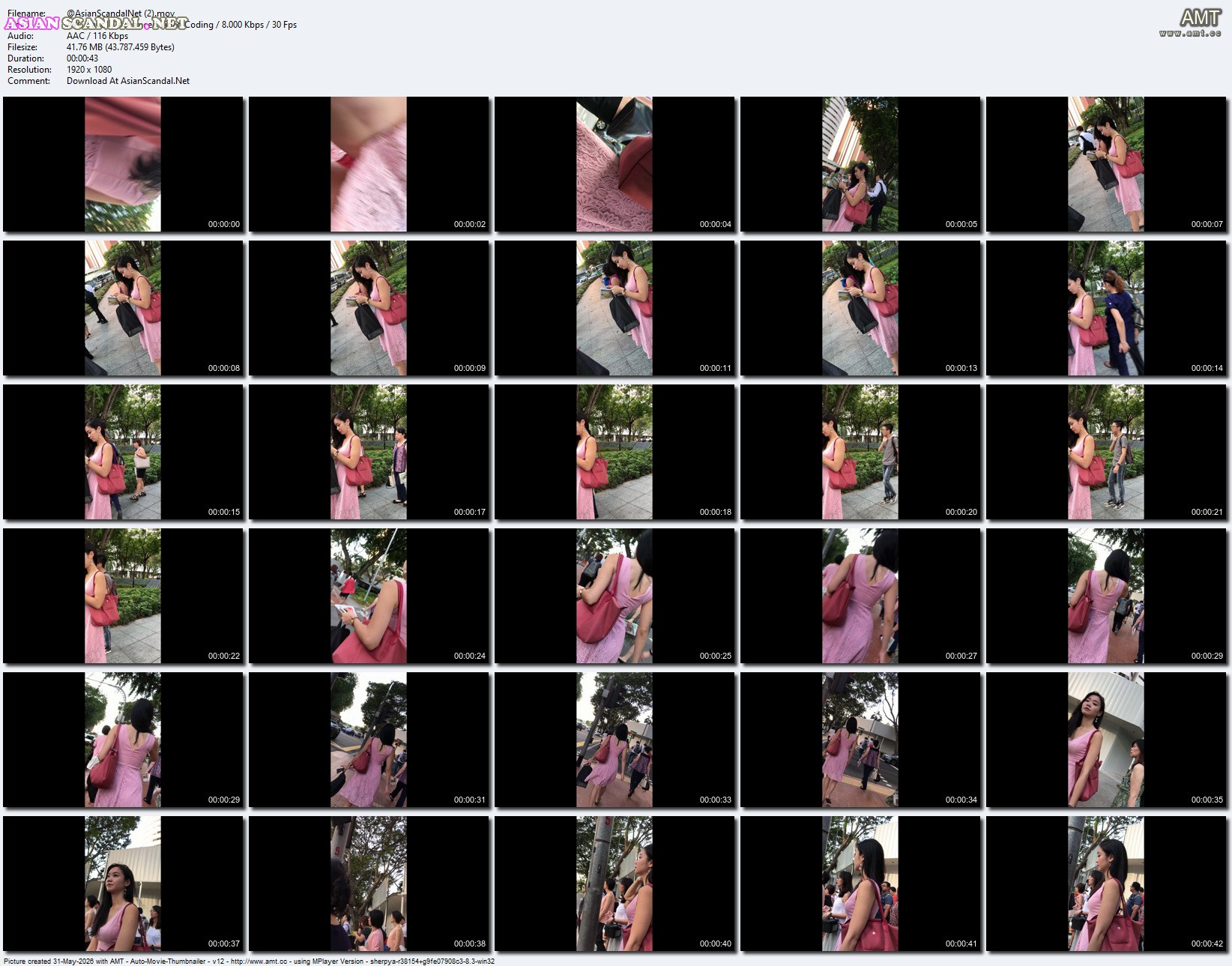The height and width of the screenshot is (966, 1232).
Task: Select the final thumbnail stamped 00:00:42
Action: tap(1106, 884)
